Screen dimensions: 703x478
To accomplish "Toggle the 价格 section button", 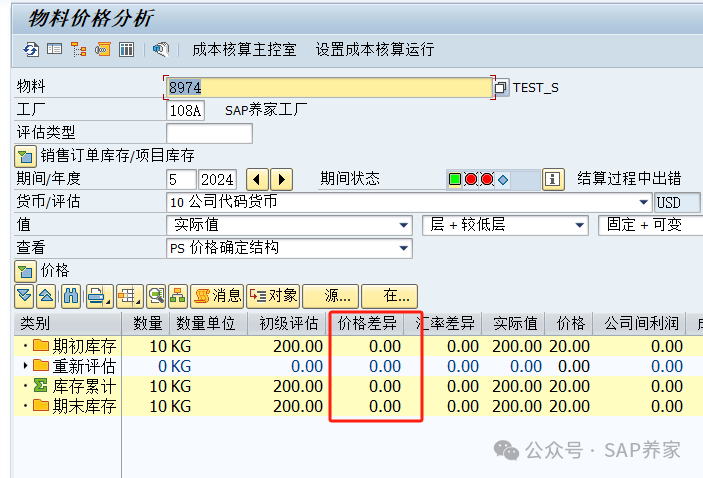I will pyautogui.click(x=25, y=272).
